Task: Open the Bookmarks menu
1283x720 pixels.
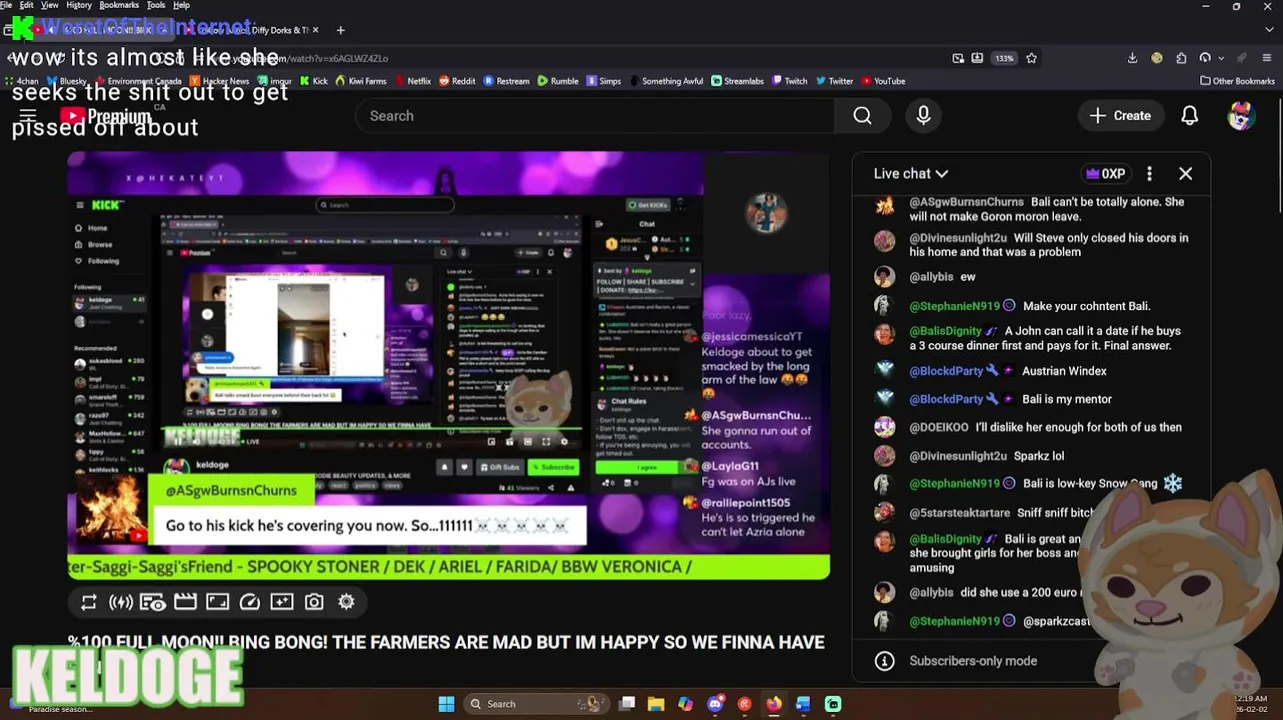Action: point(119,5)
